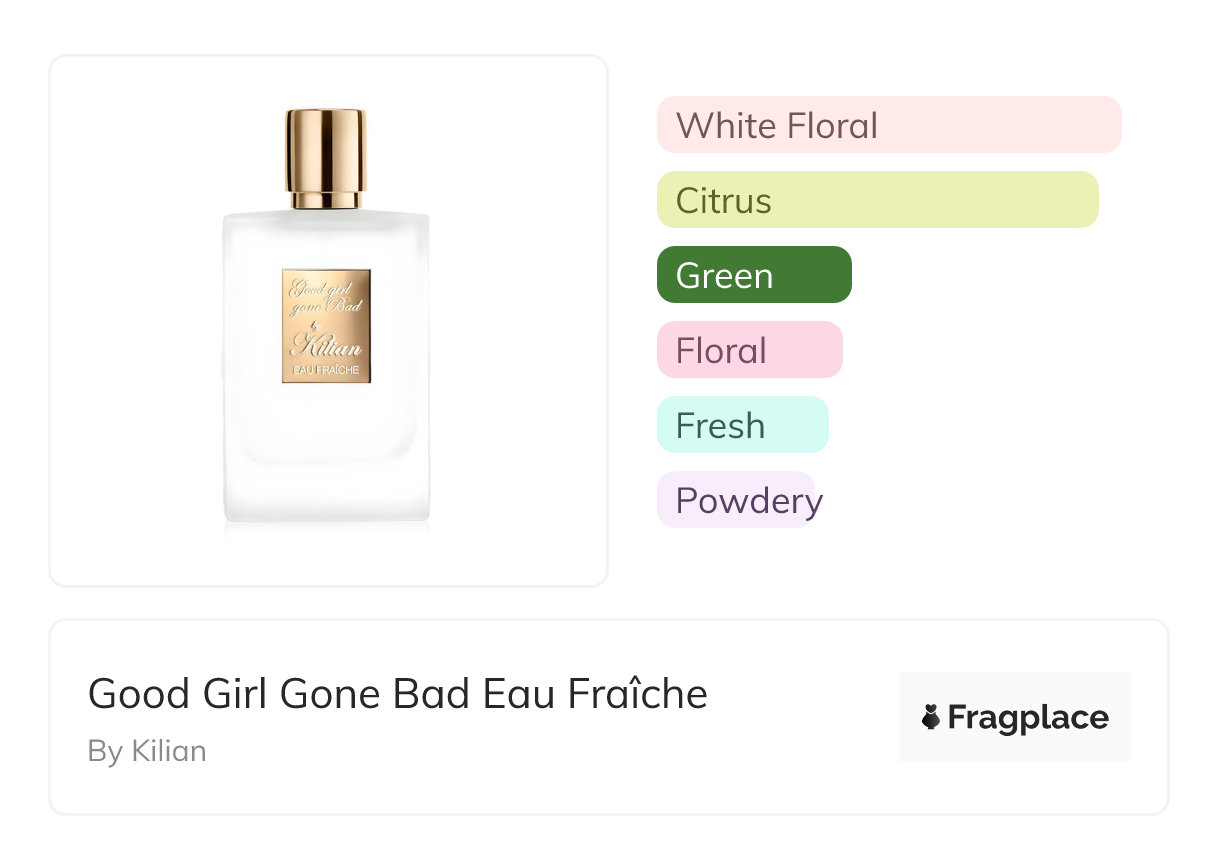Click 'Good Girl Gone Bad' in the title

point(281,694)
